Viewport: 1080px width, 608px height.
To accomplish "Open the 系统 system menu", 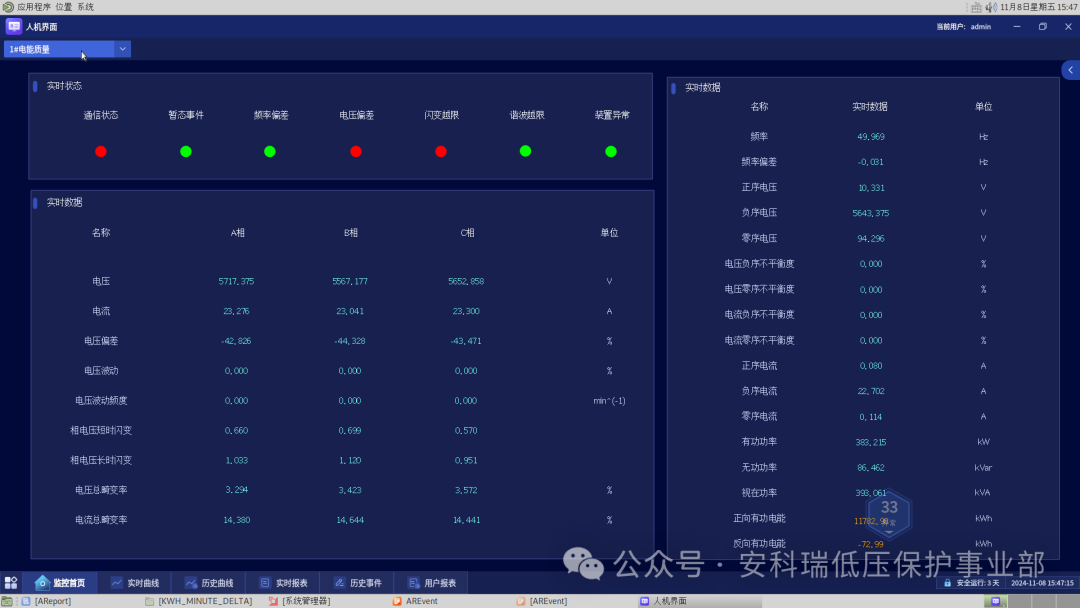I will pos(85,7).
